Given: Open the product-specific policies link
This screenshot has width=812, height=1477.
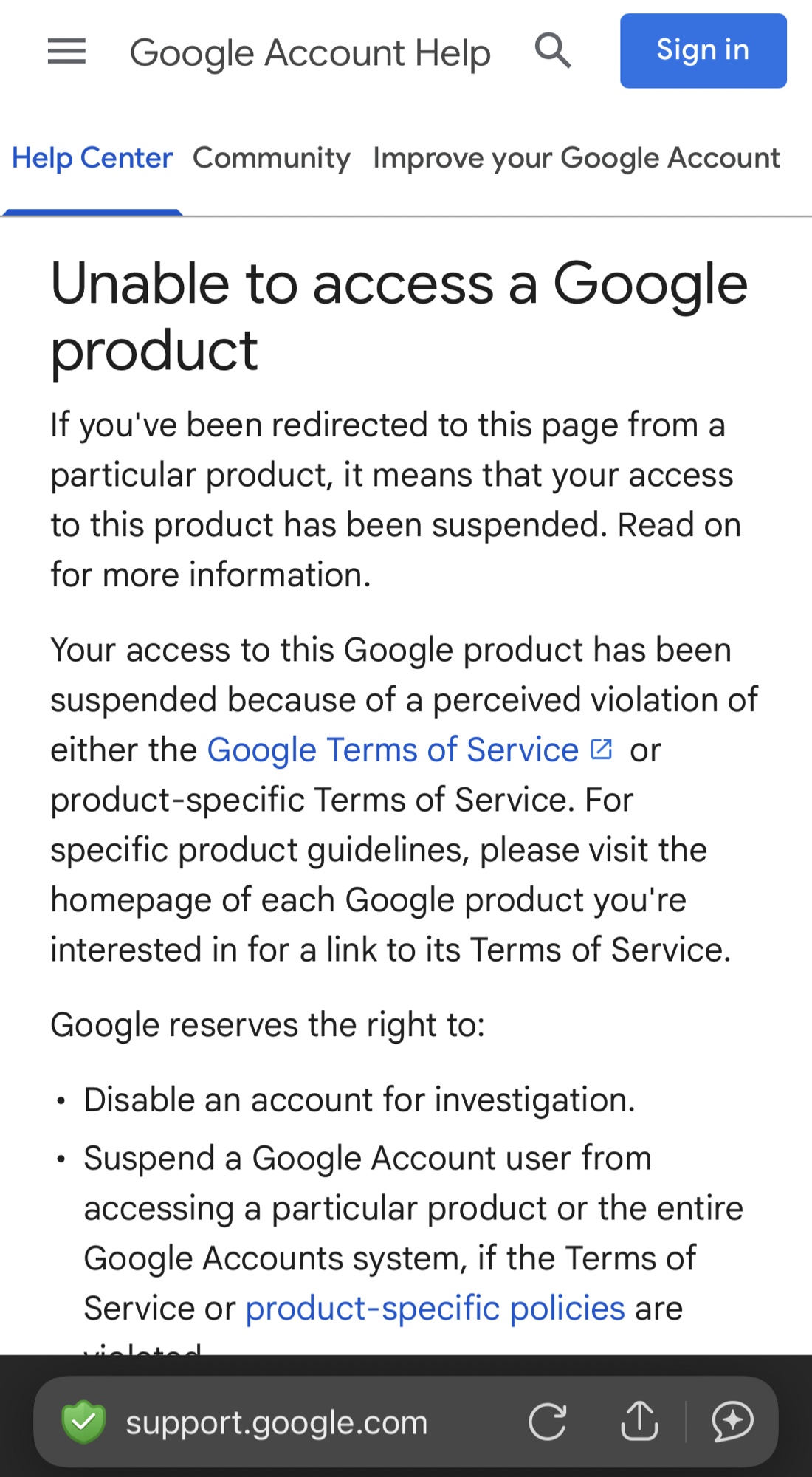Looking at the screenshot, I should point(435,1309).
